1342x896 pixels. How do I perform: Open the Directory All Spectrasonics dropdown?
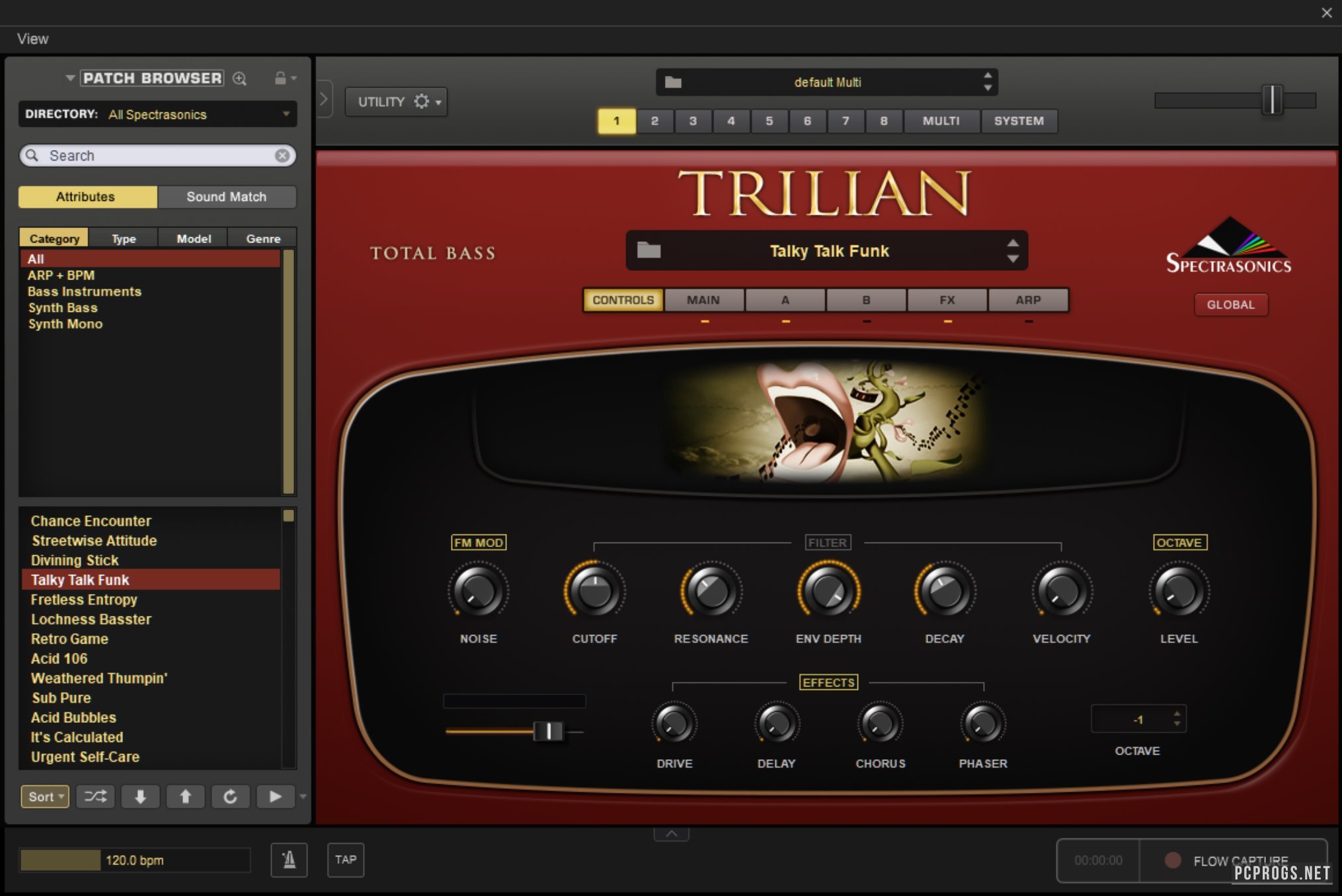pyautogui.click(x=157, y=114)
